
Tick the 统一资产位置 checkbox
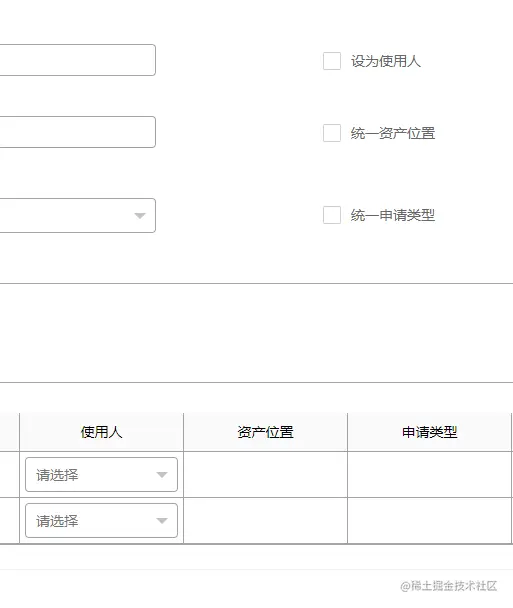point(332,133)
